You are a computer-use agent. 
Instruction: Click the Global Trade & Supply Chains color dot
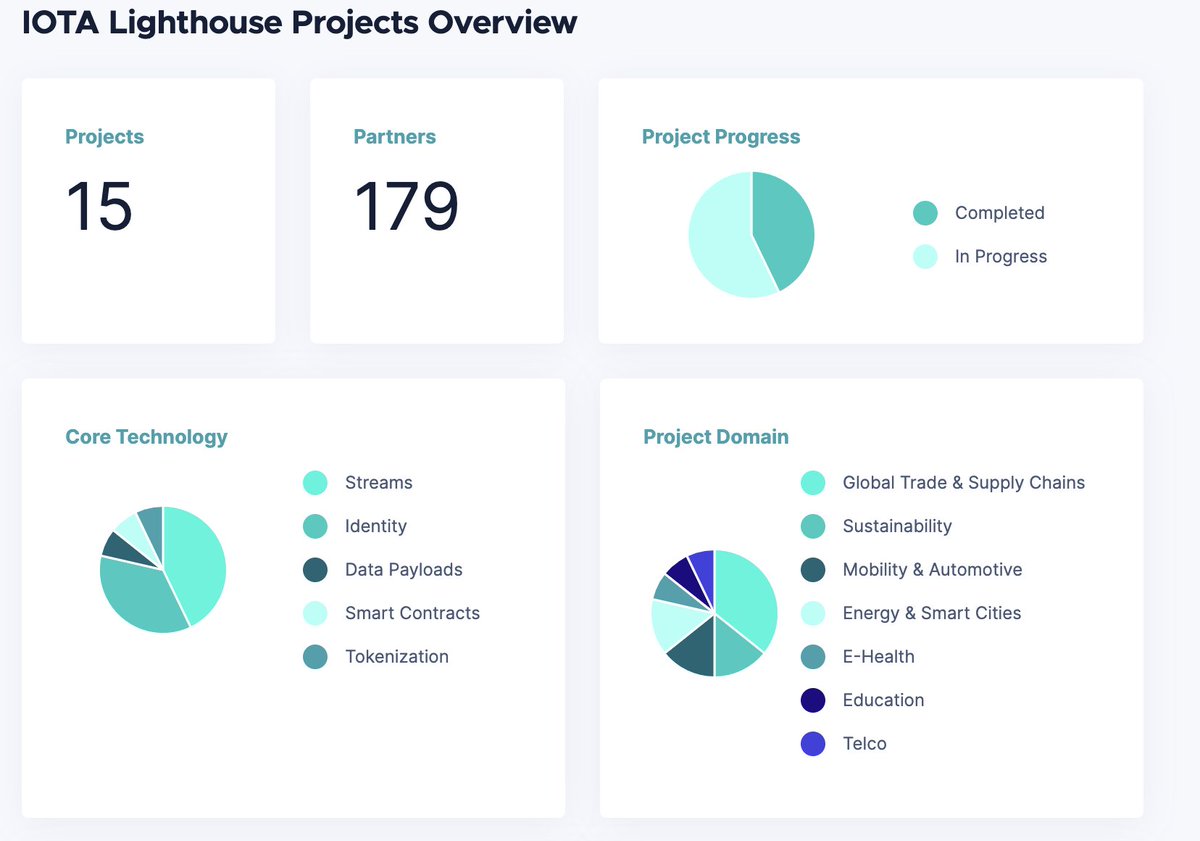pos(813,482)
